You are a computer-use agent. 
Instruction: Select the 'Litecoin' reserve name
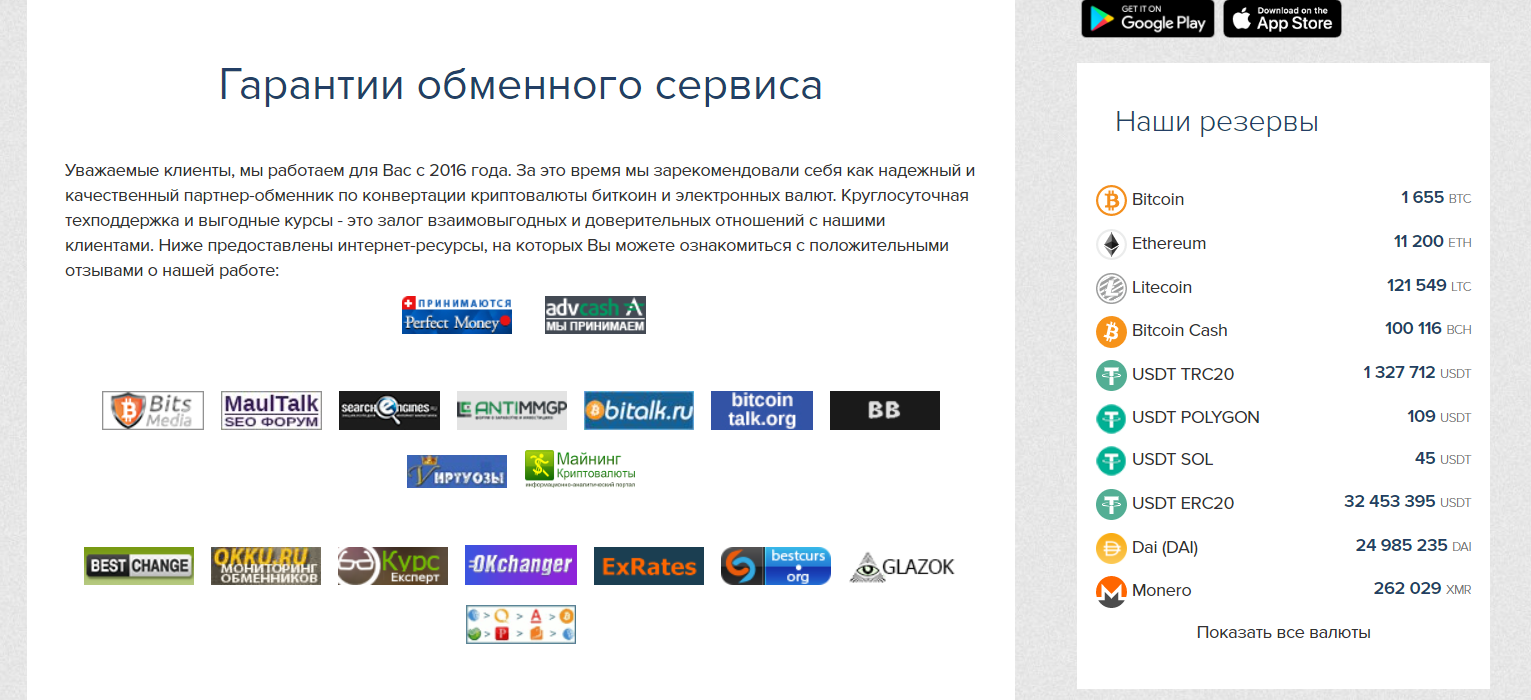pos(1162,288)
